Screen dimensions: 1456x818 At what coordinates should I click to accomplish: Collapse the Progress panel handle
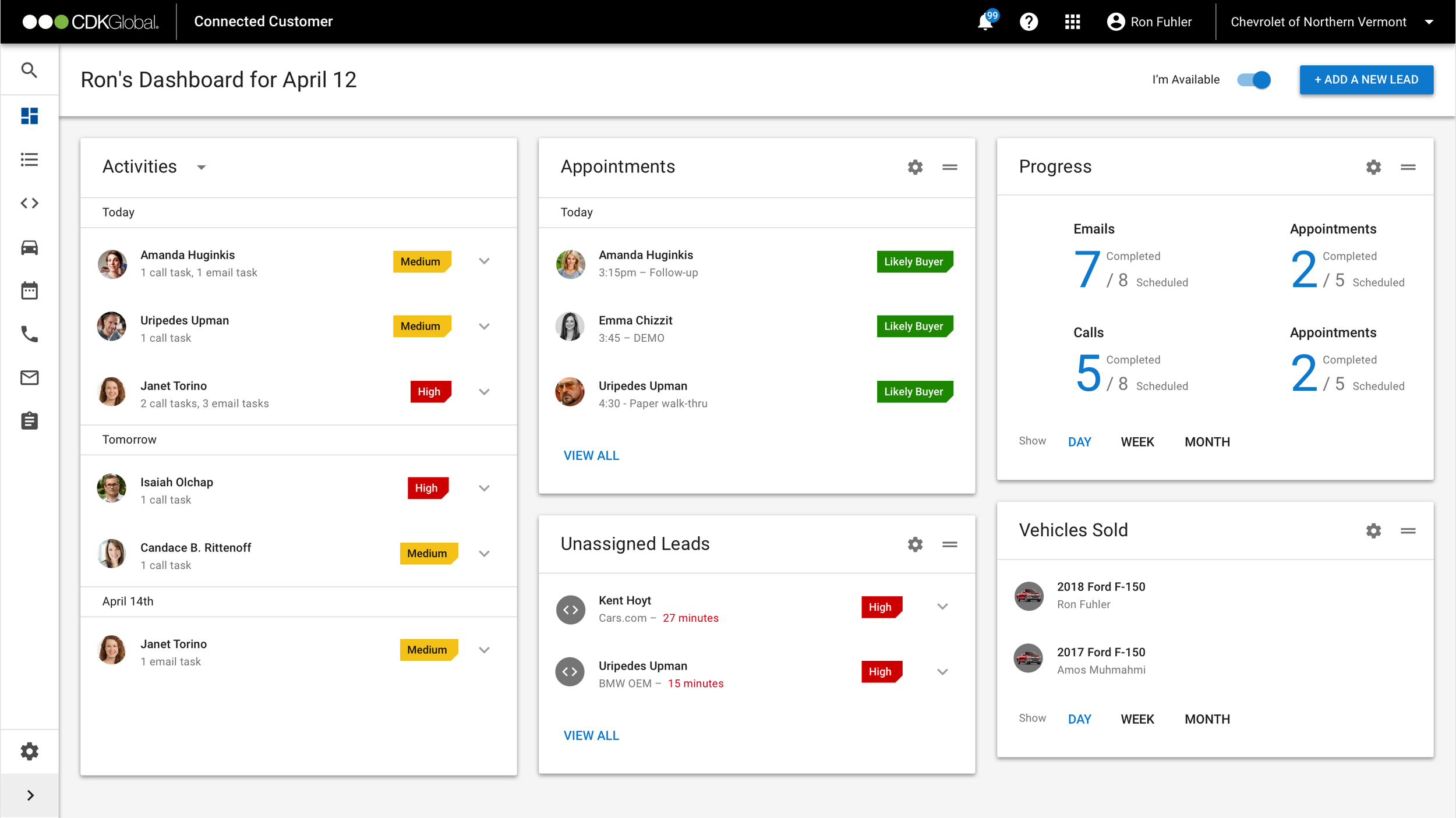tap(1408, 167)
